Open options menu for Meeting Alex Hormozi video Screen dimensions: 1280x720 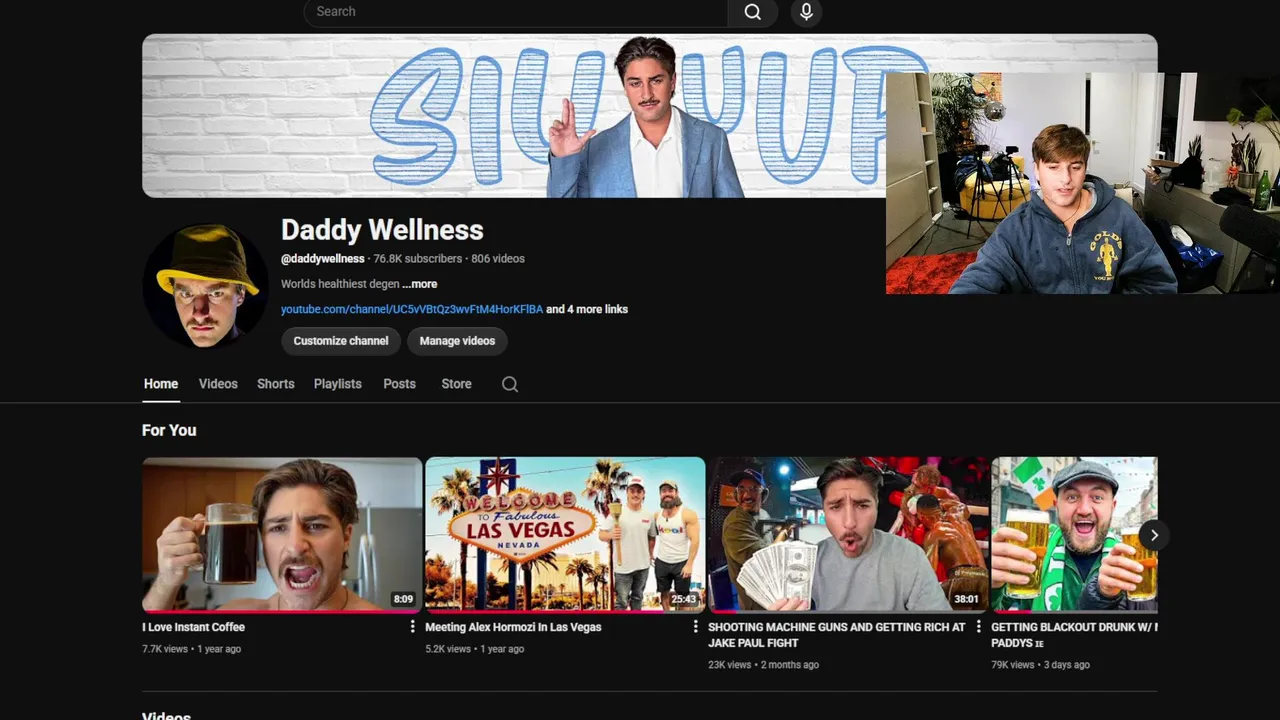point(695,626)
